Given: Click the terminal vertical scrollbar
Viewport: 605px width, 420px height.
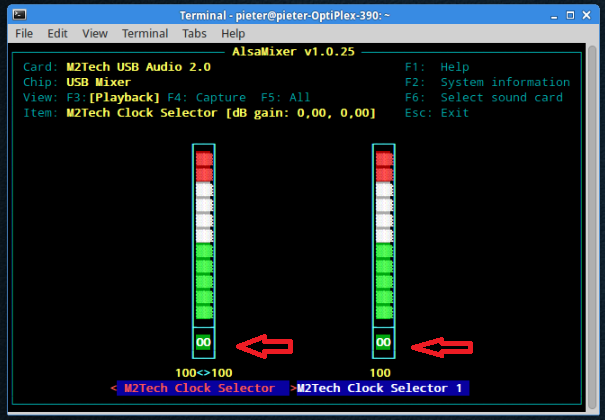Looking at the screenshot, I should pos(593,228).
